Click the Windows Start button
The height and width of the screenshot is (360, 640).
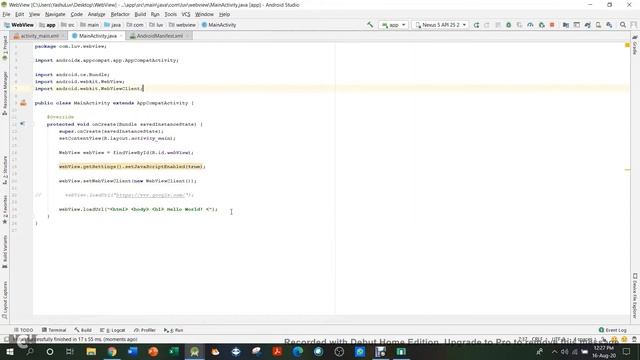tap(10, 351)
